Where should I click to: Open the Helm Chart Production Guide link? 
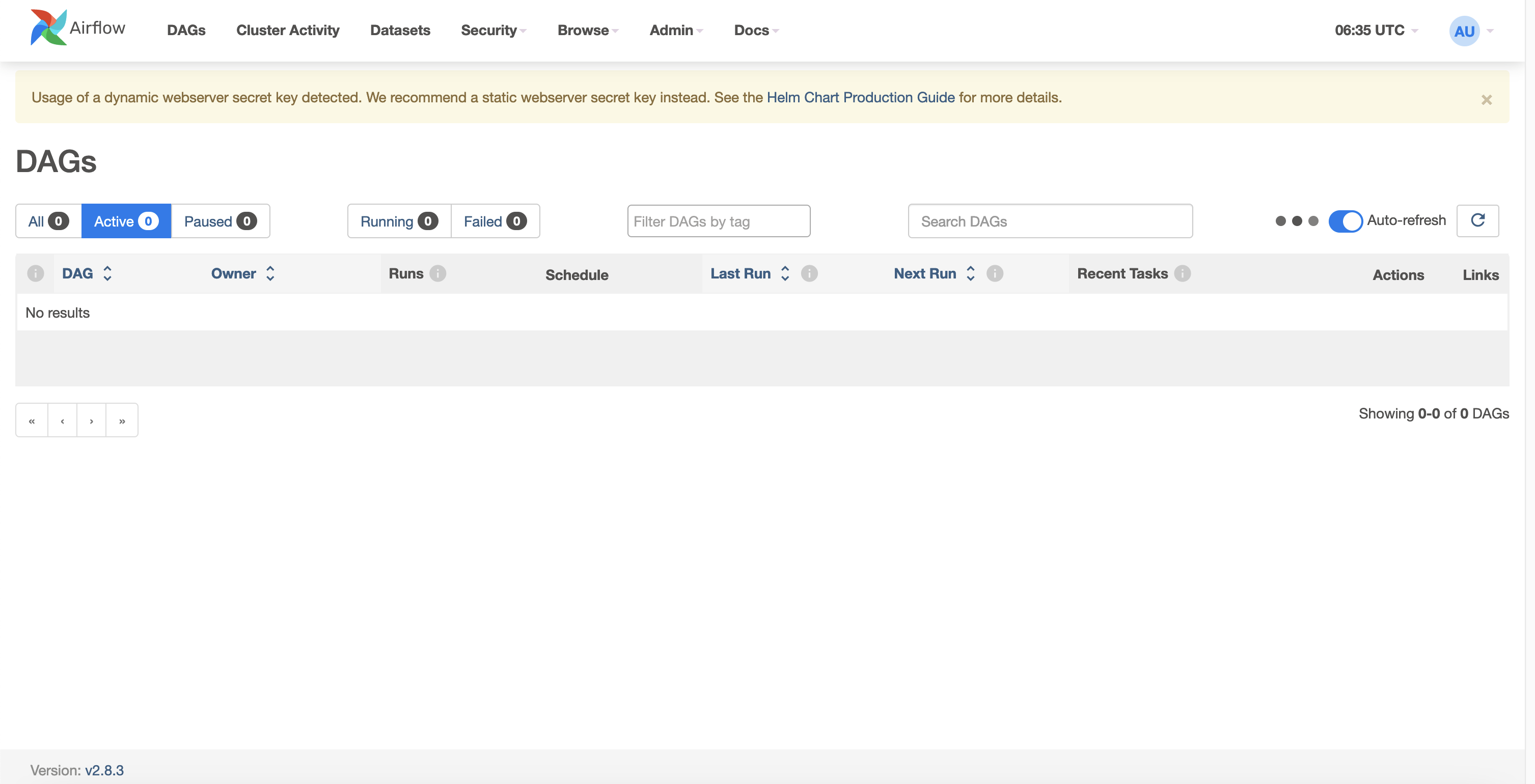pyautogui.click(x=861, y=98)
